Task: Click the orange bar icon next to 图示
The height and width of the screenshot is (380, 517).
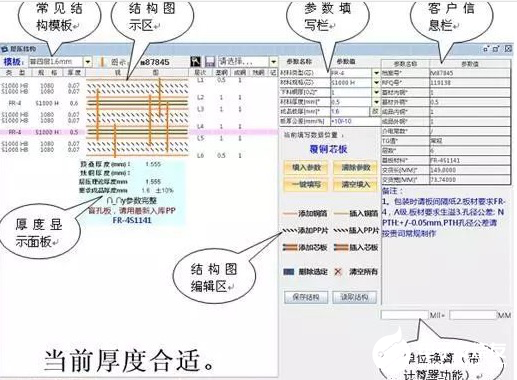Action: pyautogui.click(x=103, y=62)
